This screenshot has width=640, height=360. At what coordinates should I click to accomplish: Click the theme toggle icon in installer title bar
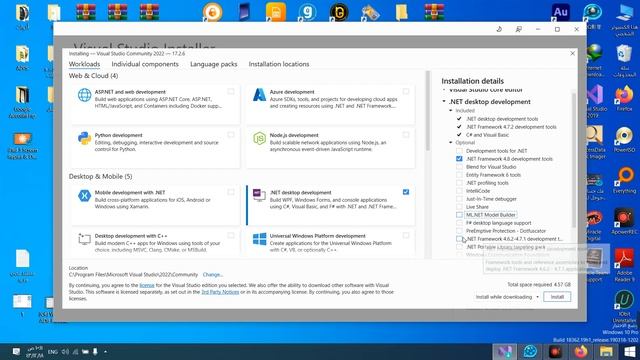pos(499,29)
